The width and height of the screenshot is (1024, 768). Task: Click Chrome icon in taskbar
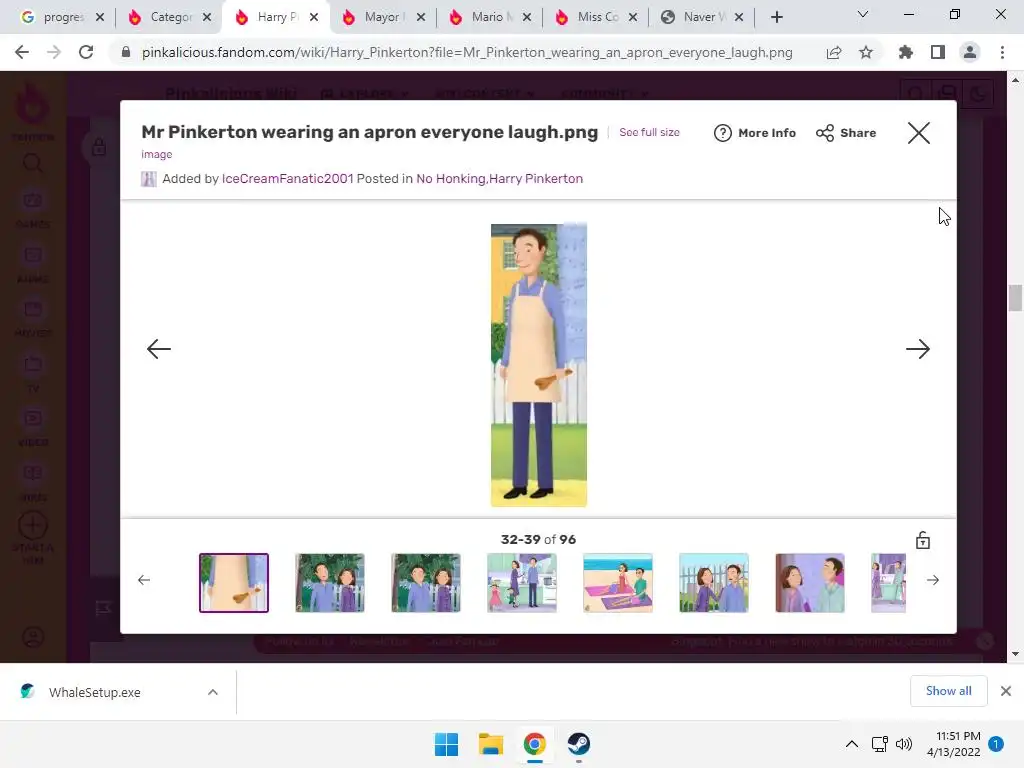pos(534,744)
